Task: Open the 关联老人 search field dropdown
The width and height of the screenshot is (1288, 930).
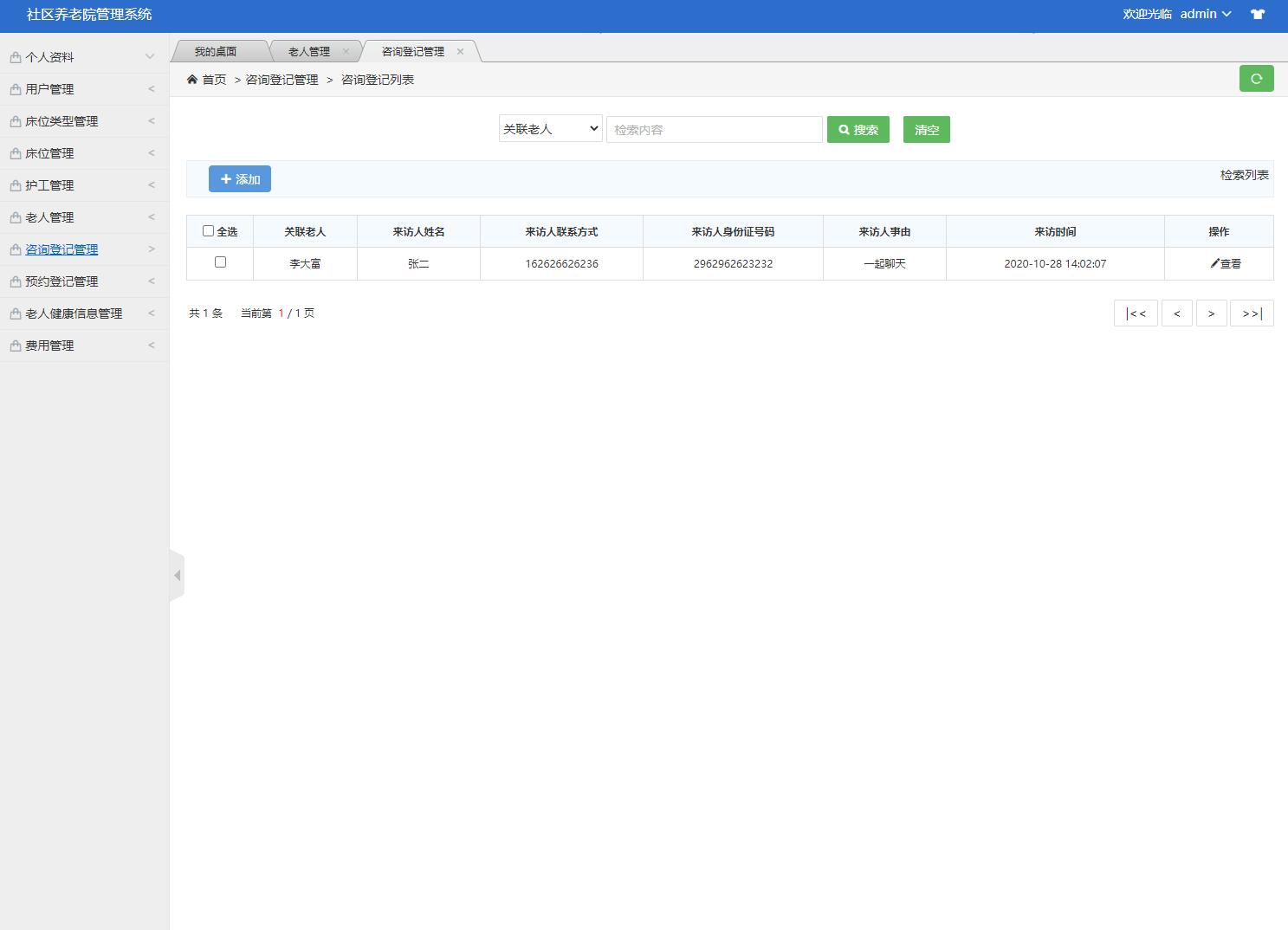Action: point(549,128)
